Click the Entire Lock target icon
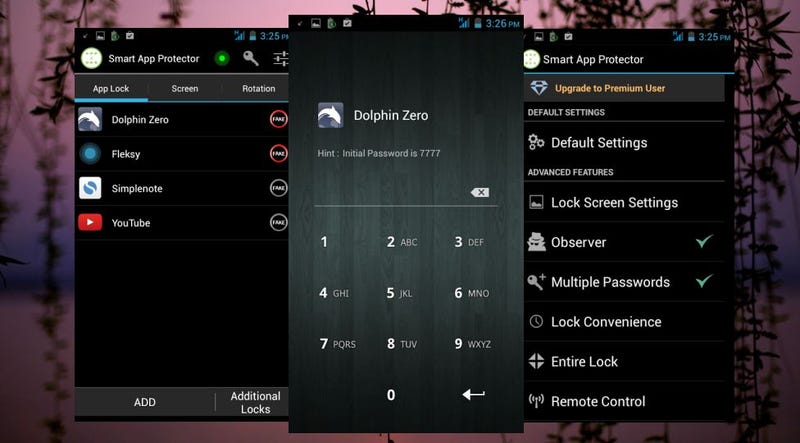Image resolution: width=800 pixels, height=443 pixels. tap(536, 361)
